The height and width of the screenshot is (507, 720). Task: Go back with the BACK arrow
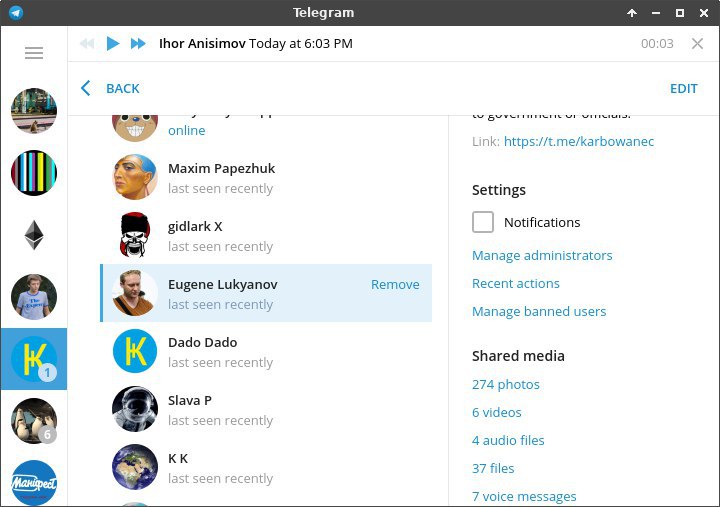pyautogui.click(x=110, y=88)
